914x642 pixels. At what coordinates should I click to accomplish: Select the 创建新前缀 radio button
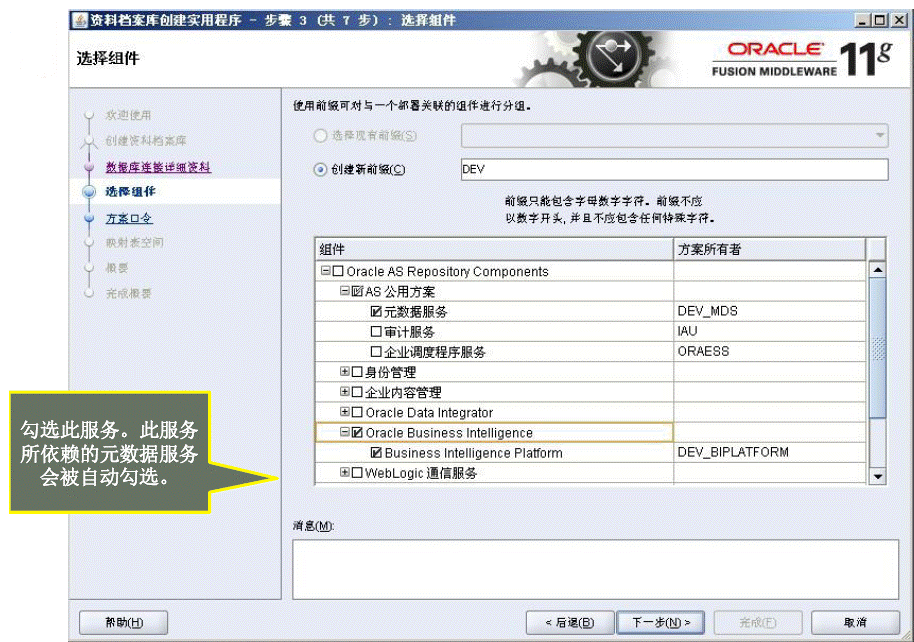[320, 170]
